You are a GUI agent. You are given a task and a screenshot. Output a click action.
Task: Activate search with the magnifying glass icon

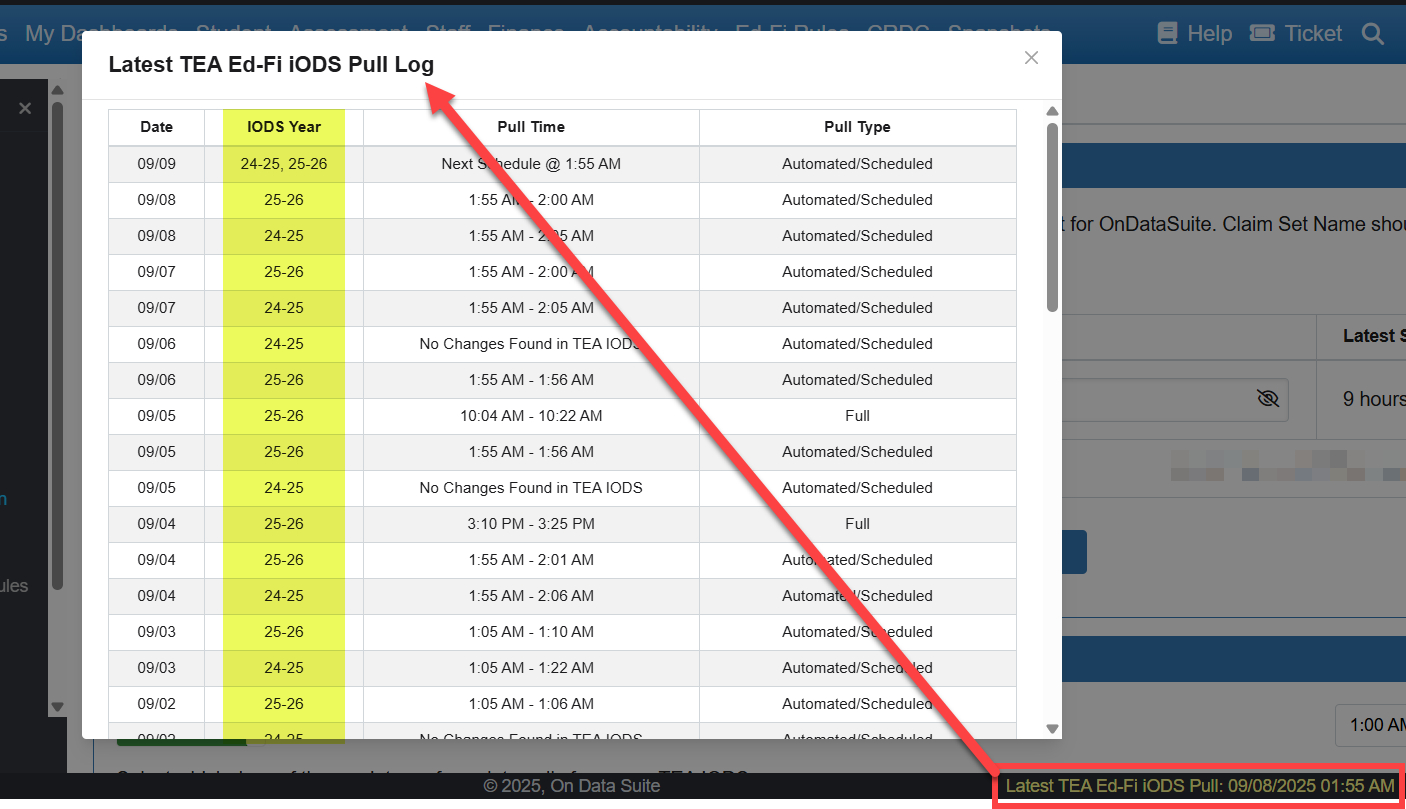click(1372, 33)
